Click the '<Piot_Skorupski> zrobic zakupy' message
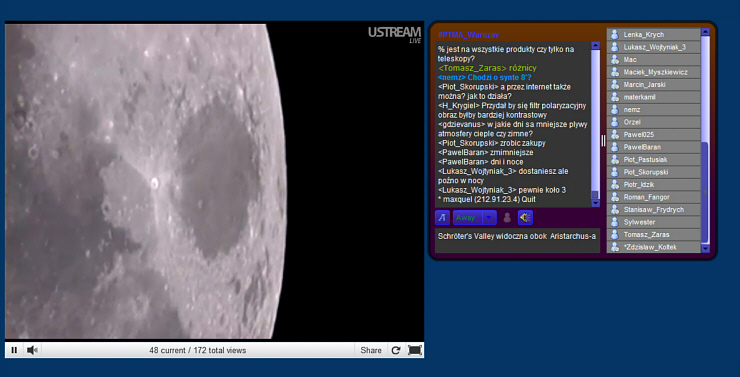Screen dimensions: 740x377 click(492, 143)
